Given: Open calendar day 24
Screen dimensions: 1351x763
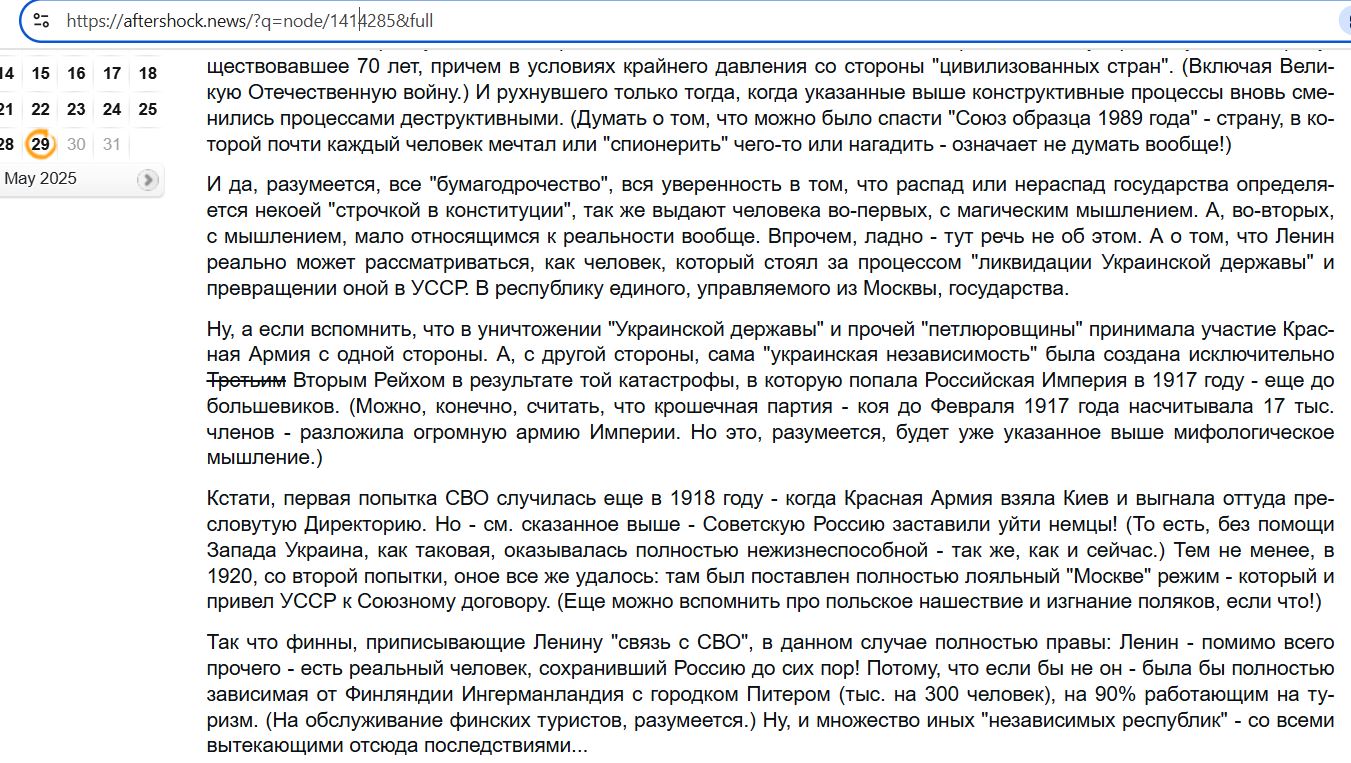Looking at the screenshot, I should pos(112,109).
